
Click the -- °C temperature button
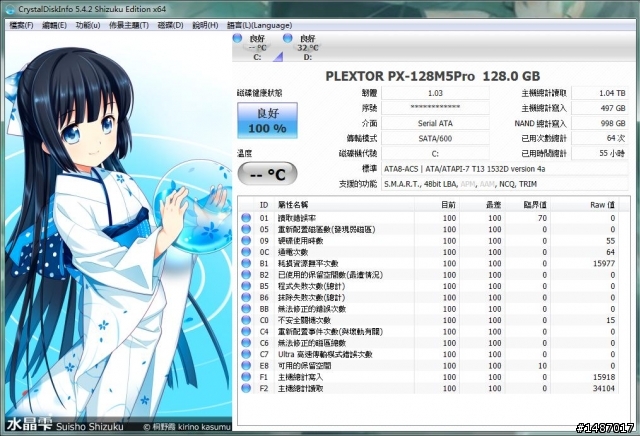[x=267, y=174]
